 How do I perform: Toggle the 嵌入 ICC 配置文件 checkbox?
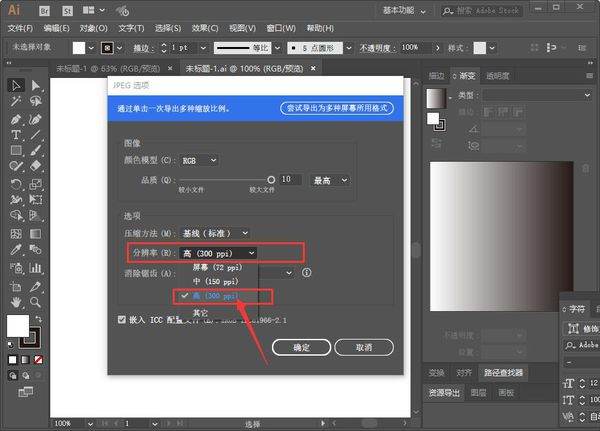(122, 321)
